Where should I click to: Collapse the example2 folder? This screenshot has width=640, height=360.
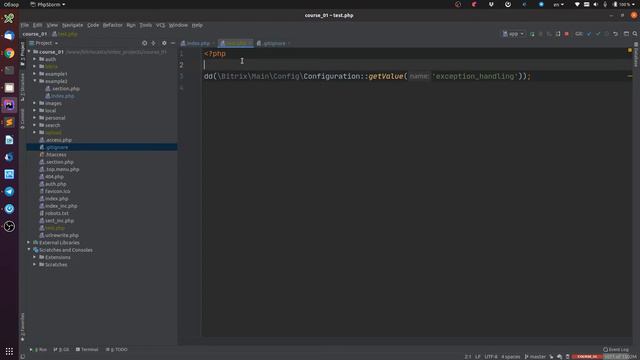point(35,81)
